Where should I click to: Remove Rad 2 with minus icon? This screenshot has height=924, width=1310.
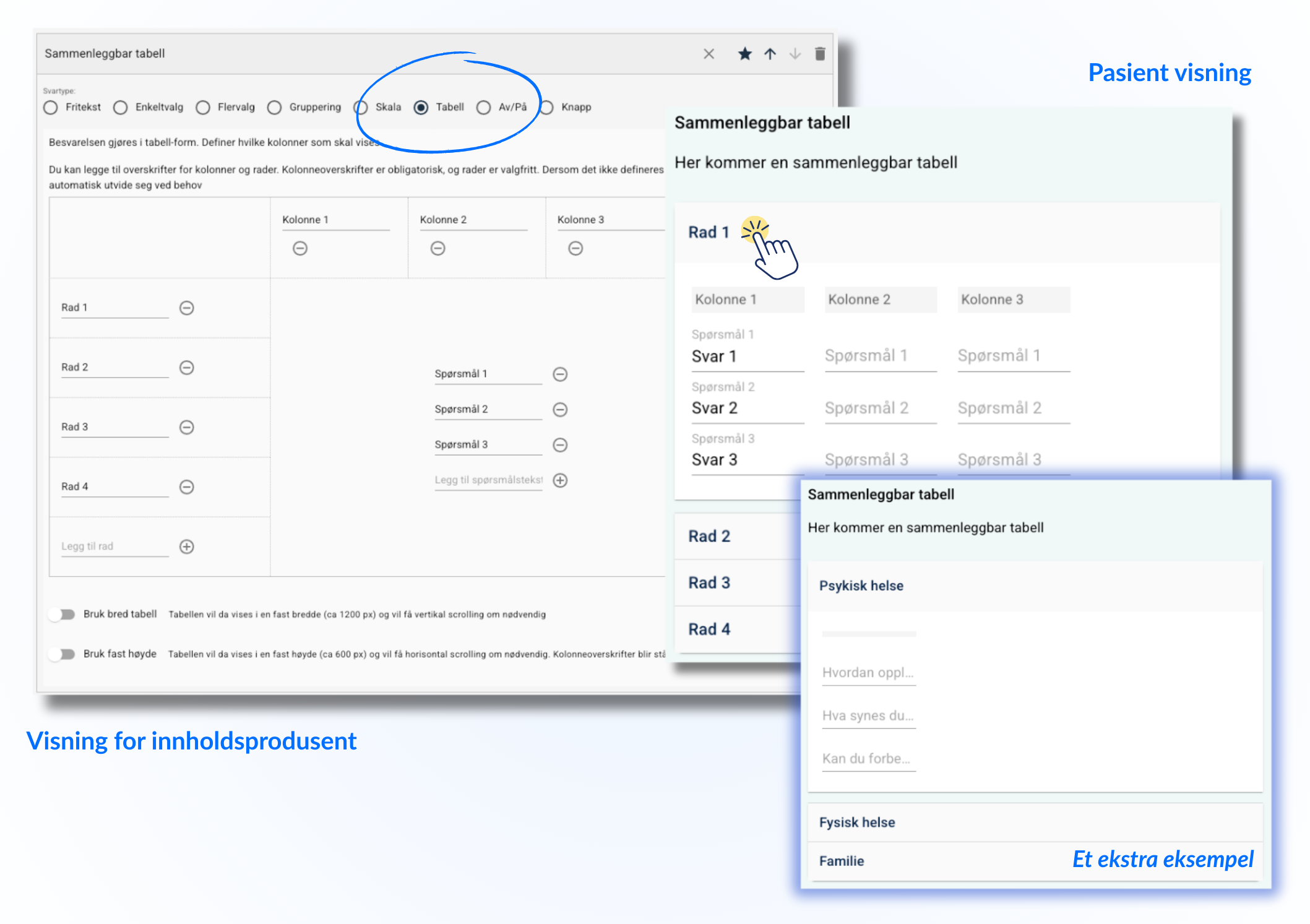tap(187, 368)
